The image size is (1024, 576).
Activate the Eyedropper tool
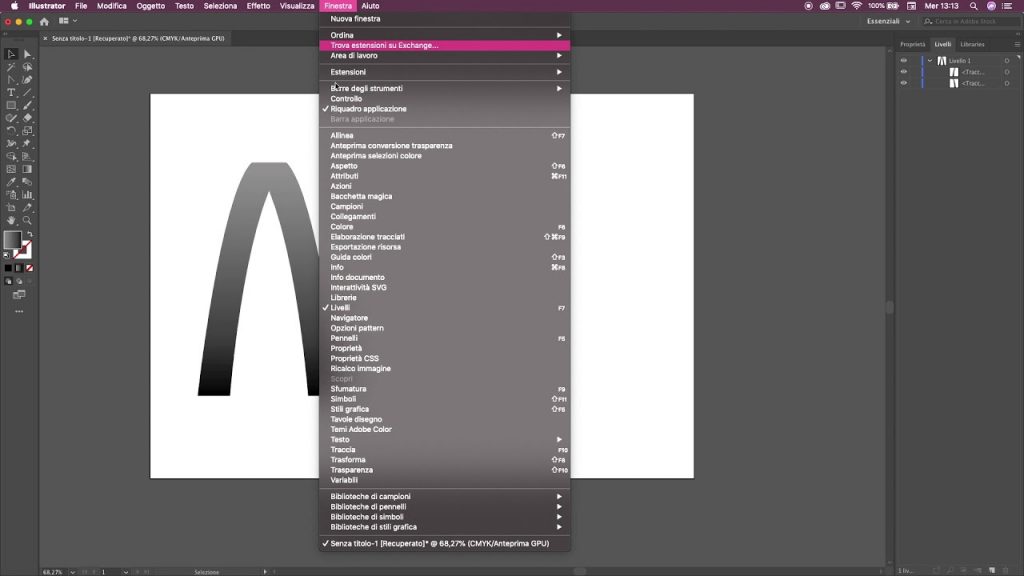11,182
